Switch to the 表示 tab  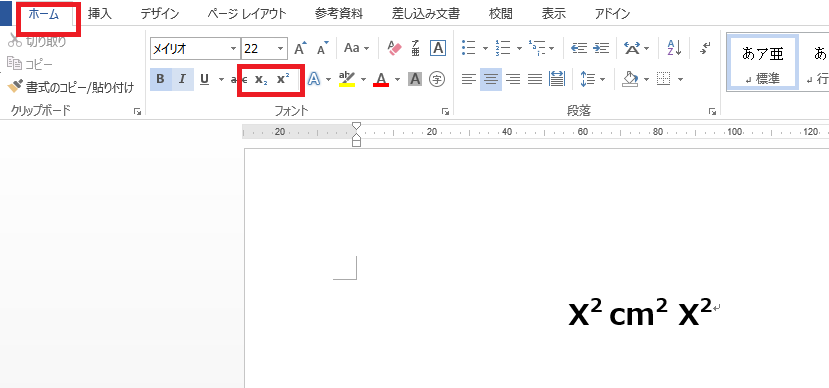point(554,14)
